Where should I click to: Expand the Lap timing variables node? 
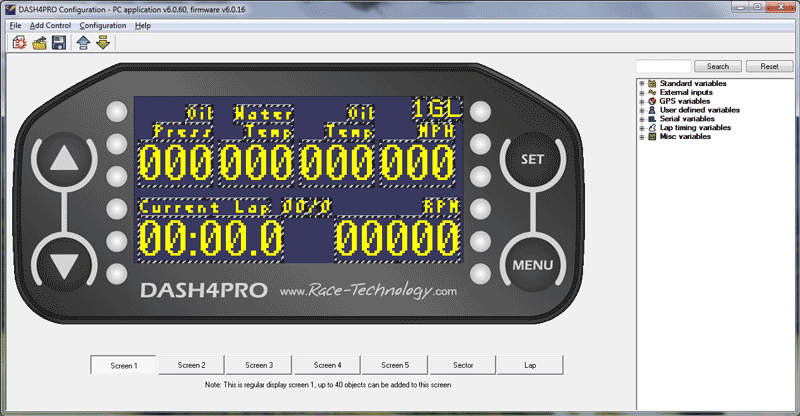pyautogui.click(x=641, y=128)
